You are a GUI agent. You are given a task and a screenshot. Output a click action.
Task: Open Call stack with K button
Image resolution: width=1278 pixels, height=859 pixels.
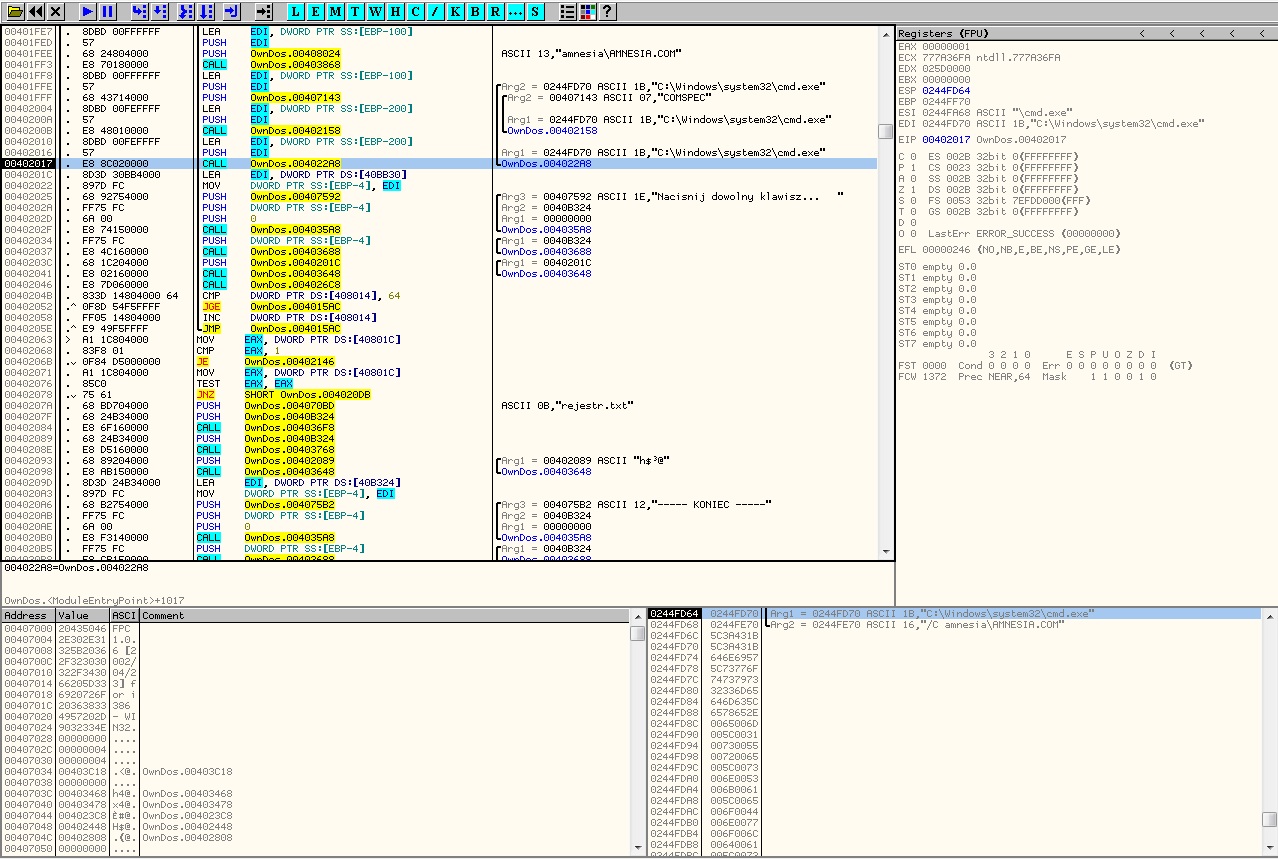click(x=455, y=12)
